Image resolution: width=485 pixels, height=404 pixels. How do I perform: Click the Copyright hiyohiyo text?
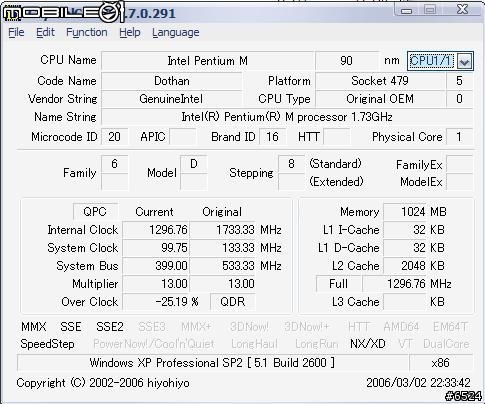pyautogui.click(x=103, y=383)
